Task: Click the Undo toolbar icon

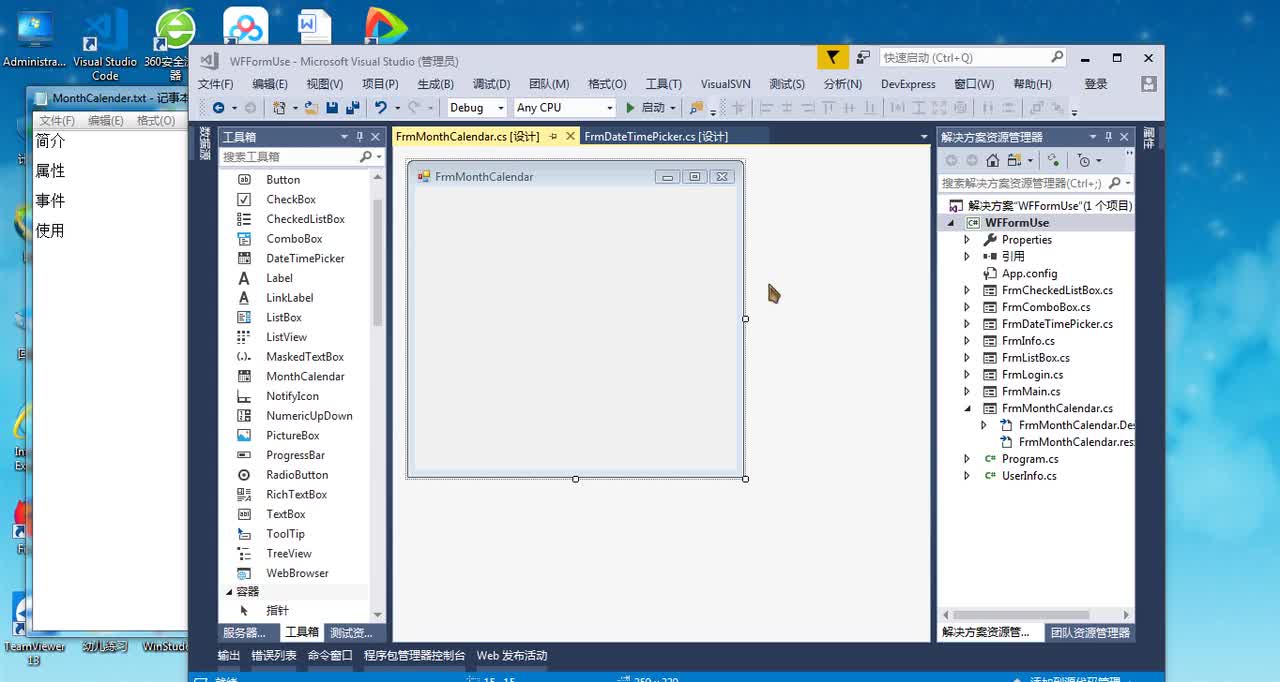Action: [381, 107]
